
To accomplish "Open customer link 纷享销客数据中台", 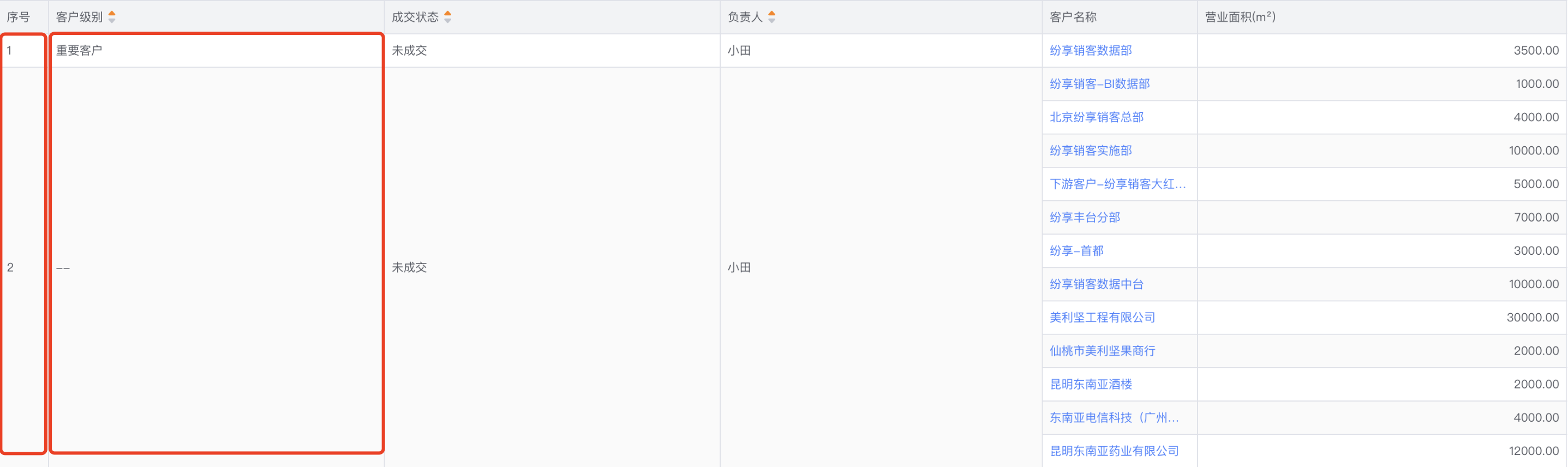I will pyautogui.click(x=1096, y=284).
